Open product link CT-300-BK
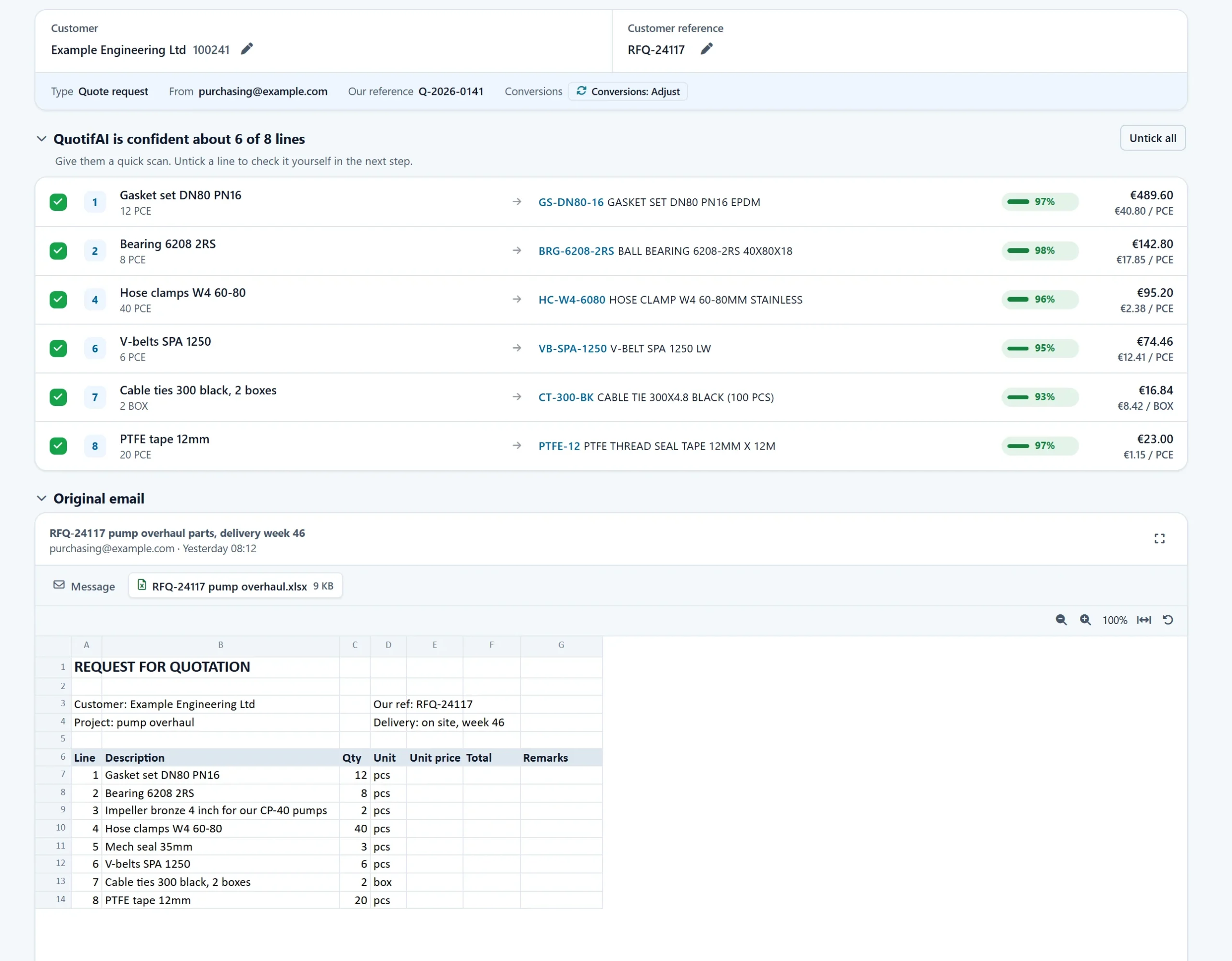 (x=566, y=397)
